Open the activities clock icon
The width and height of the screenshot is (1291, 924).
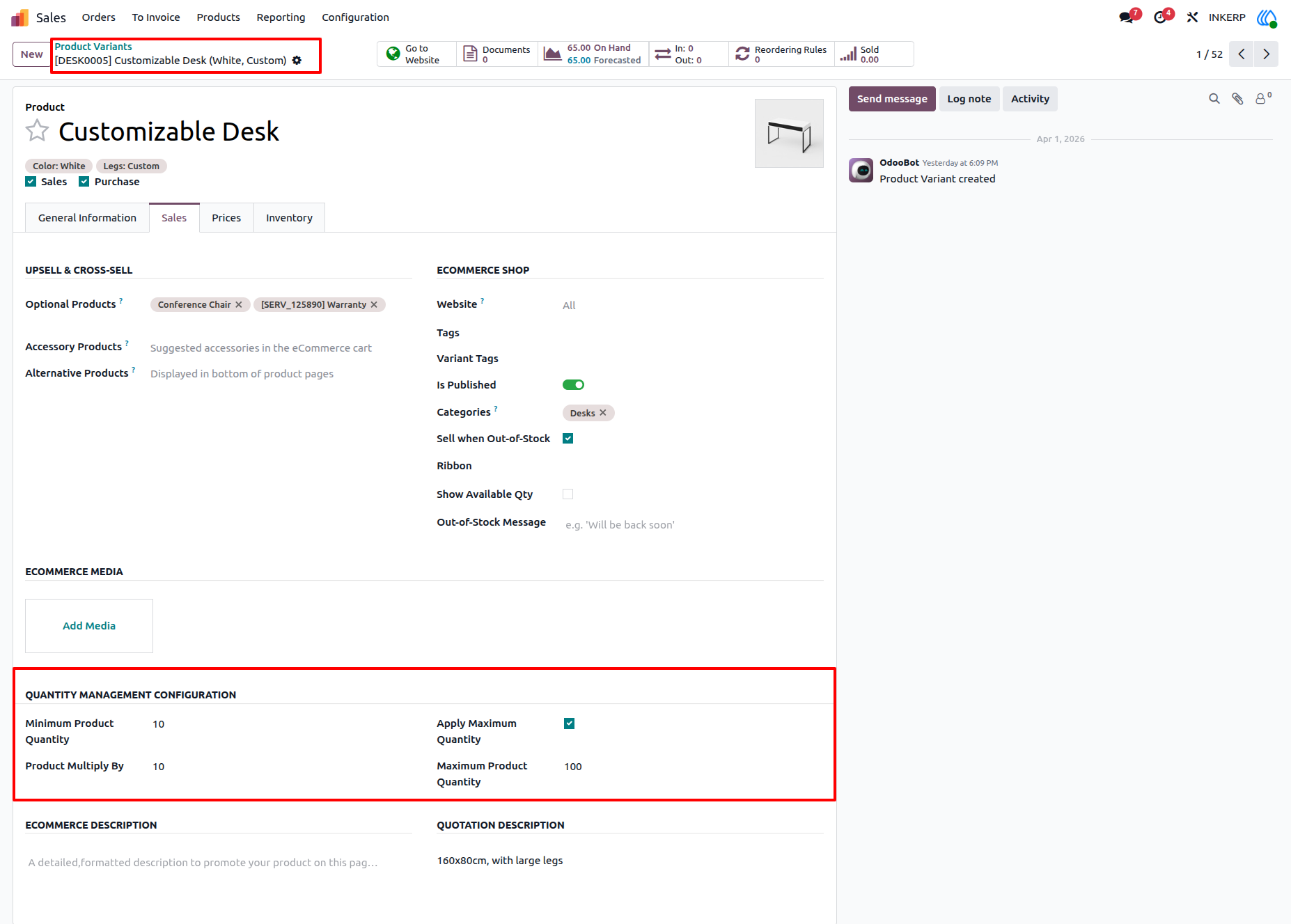tap(1161, 17)
